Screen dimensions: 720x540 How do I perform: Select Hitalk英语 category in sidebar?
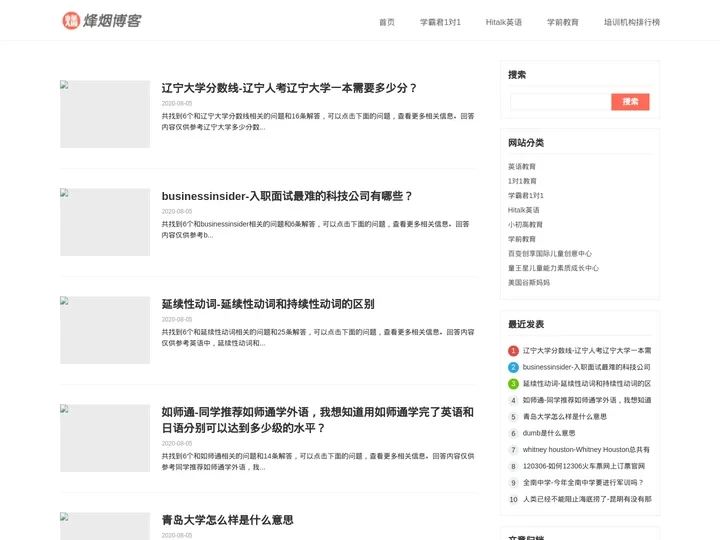523,210
